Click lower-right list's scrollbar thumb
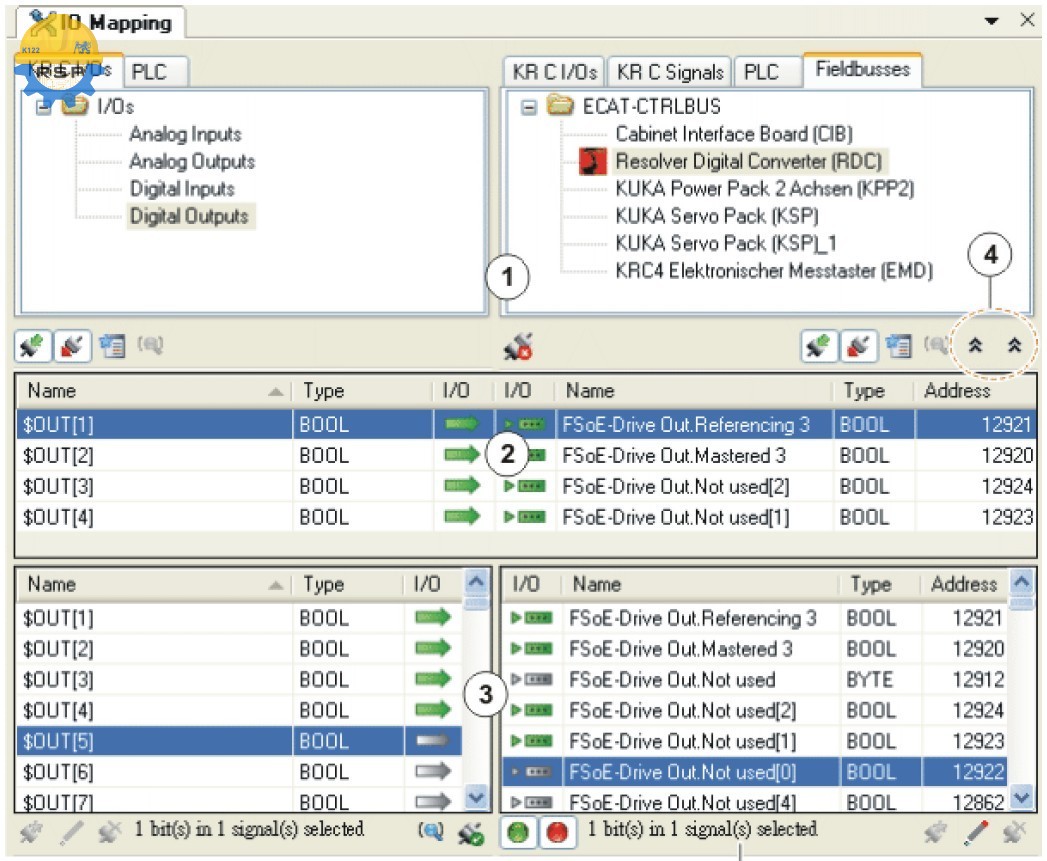 [1022, 603]
